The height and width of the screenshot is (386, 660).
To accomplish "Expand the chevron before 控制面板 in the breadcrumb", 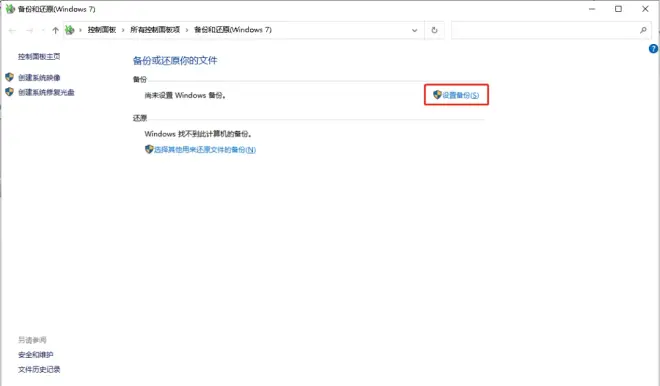I will coord(80,30).
